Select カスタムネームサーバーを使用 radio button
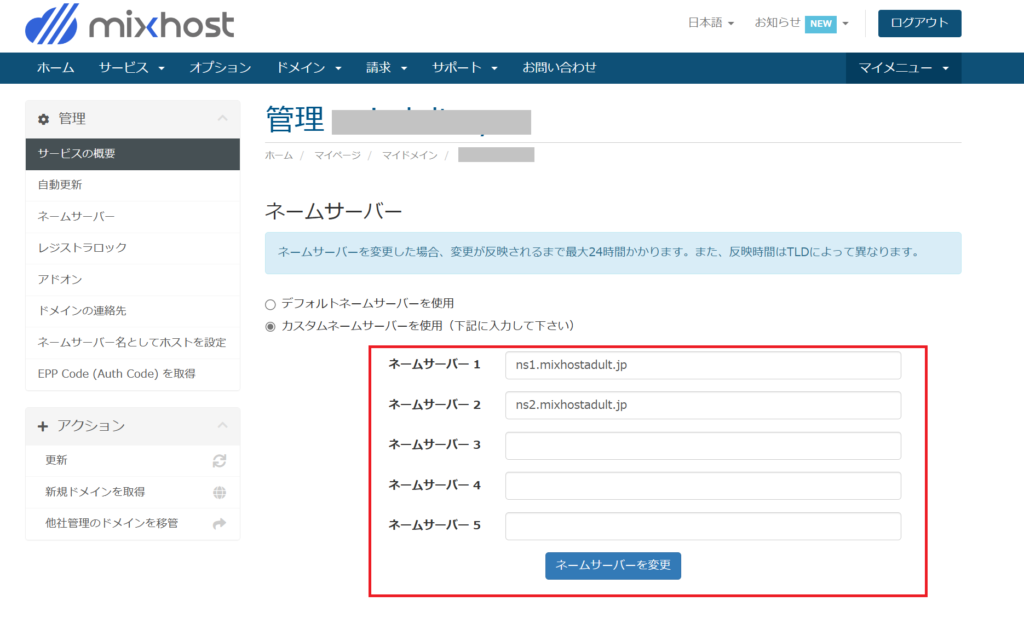This screenshot has width=1024, height=630. click(270, 326)
